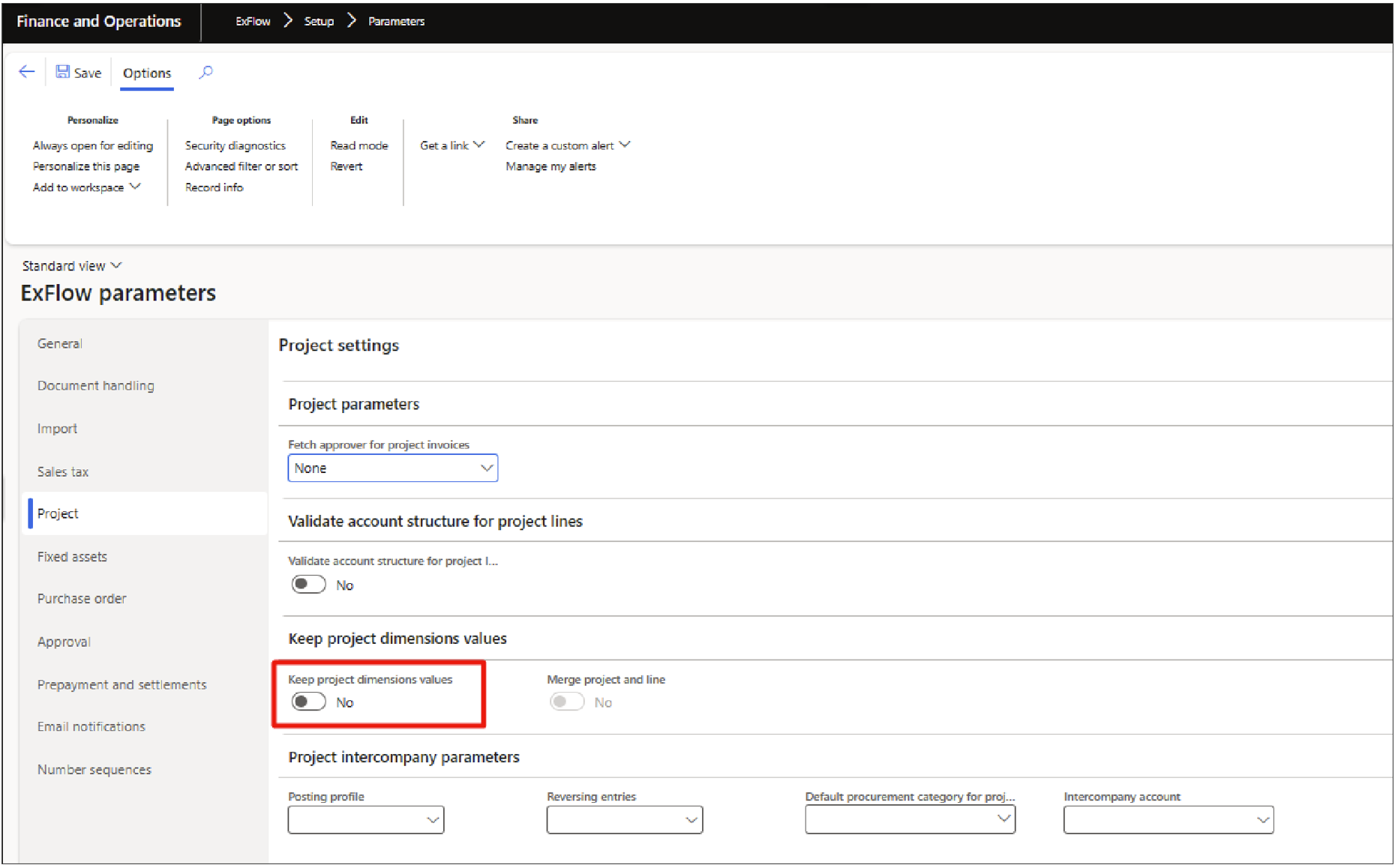The width and height of the screenshot is (1398, 868).
Task: Open the Posting profile dropdown
Action: 366,820
